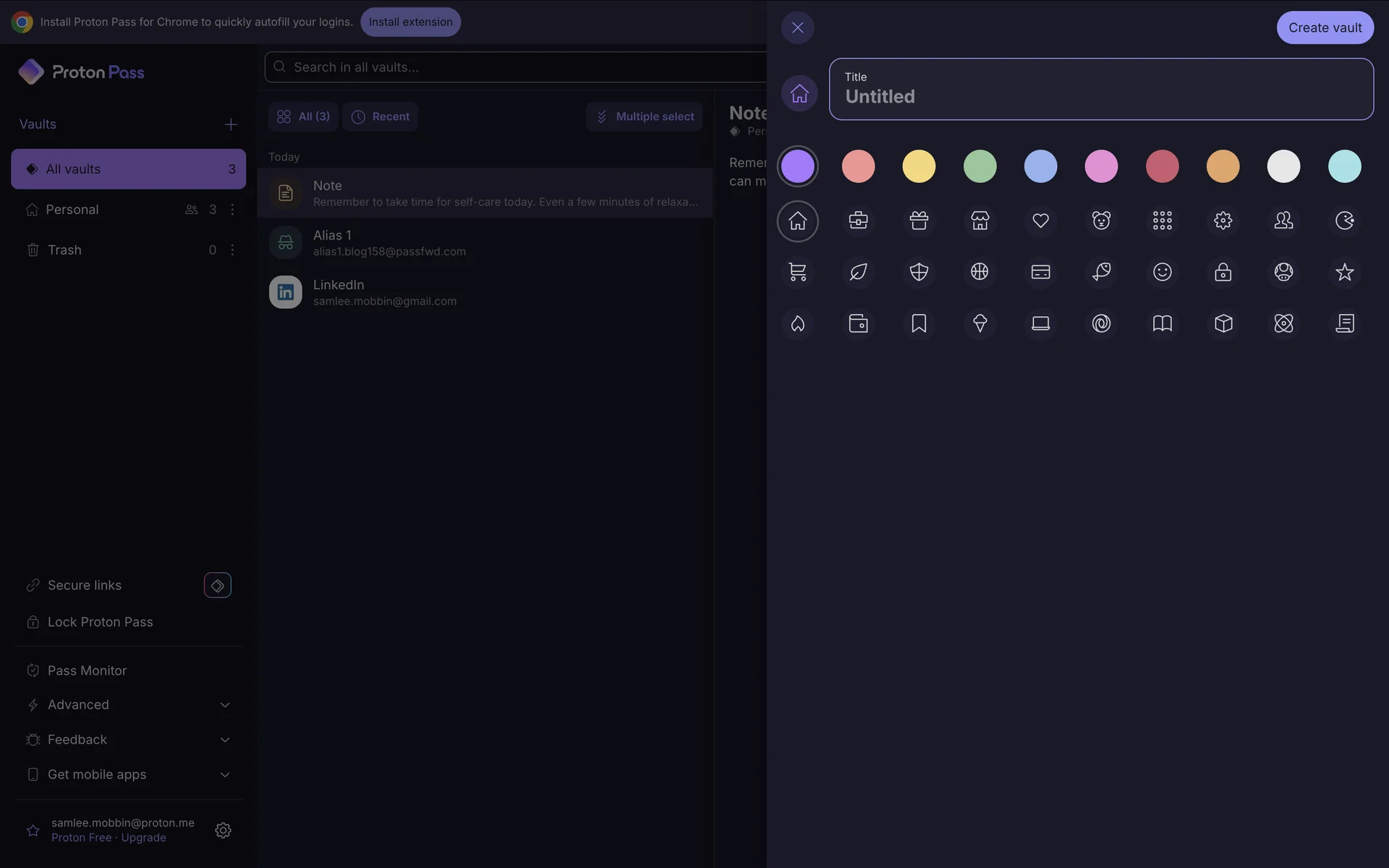Choose the gift box vault icon
1389x868 pixels.
pos(919,221)
